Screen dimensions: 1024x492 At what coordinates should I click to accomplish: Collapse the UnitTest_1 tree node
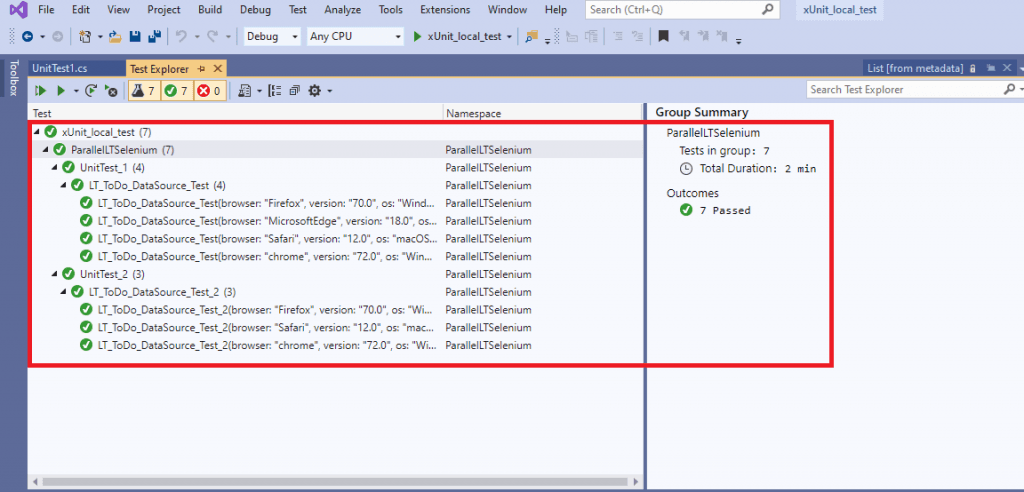pyautogui.click(x=55, y=167)
